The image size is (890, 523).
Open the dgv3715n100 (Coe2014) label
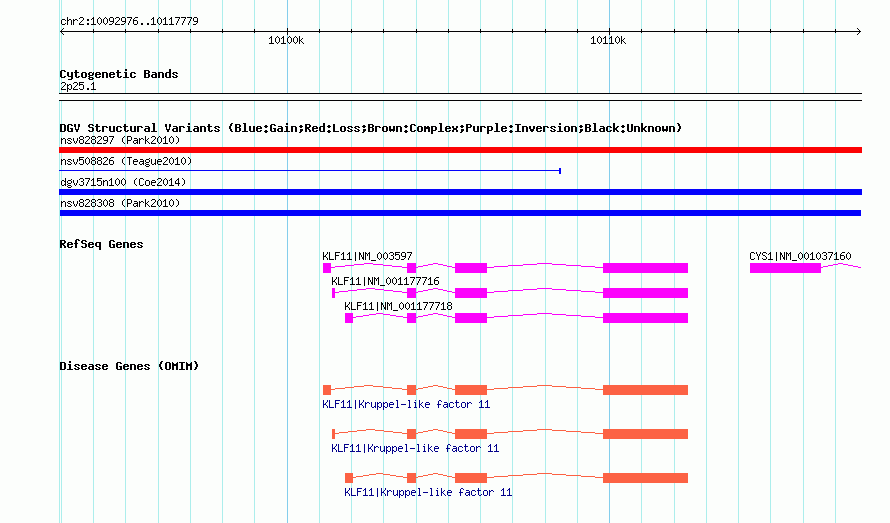(x=123, y=182)
